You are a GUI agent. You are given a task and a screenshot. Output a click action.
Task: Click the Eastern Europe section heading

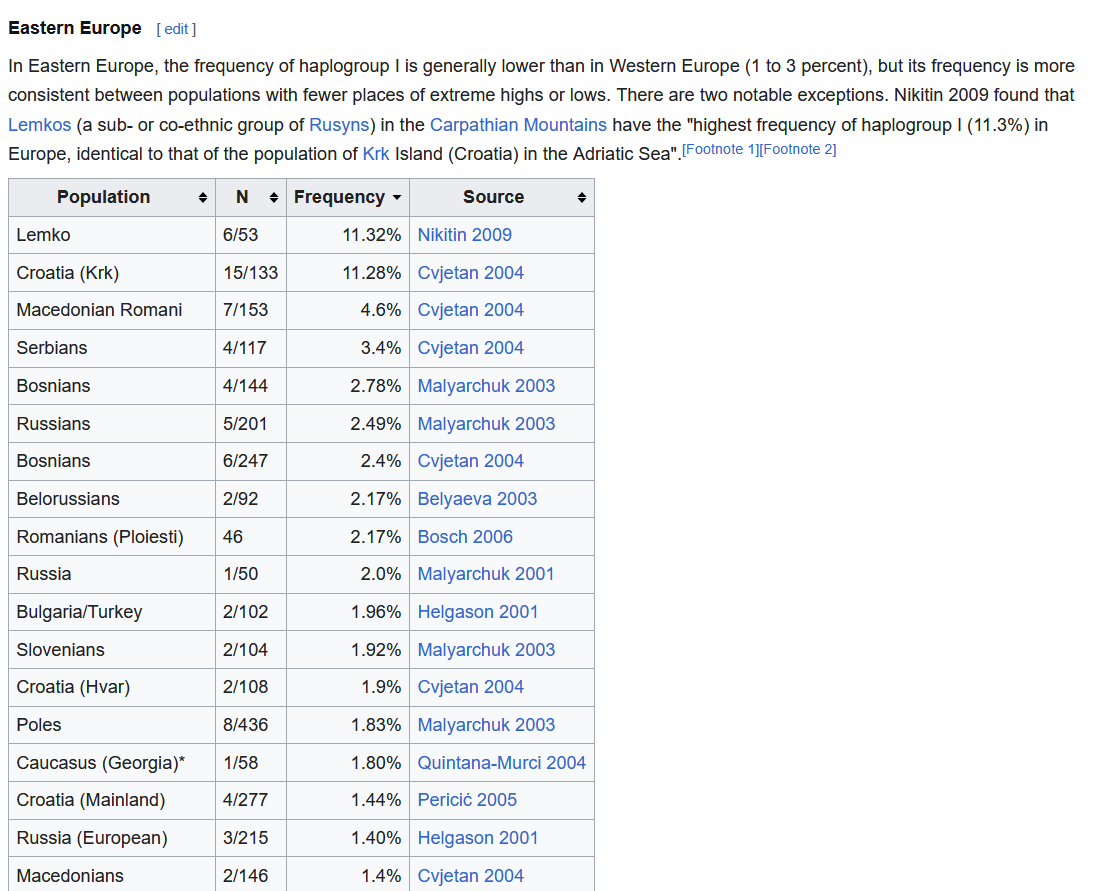pyautogui.click(x=75, y=28)
